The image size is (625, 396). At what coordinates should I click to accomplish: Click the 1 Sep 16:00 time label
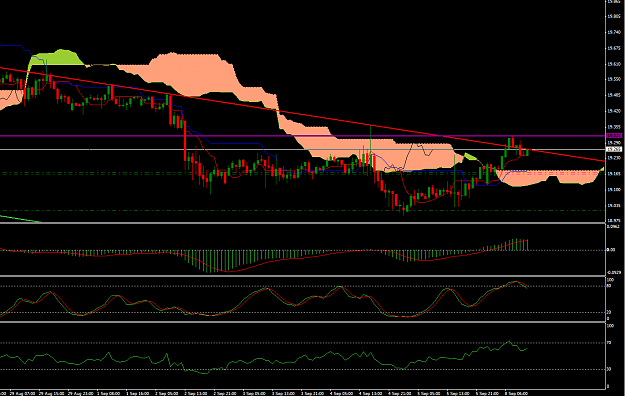138,394
